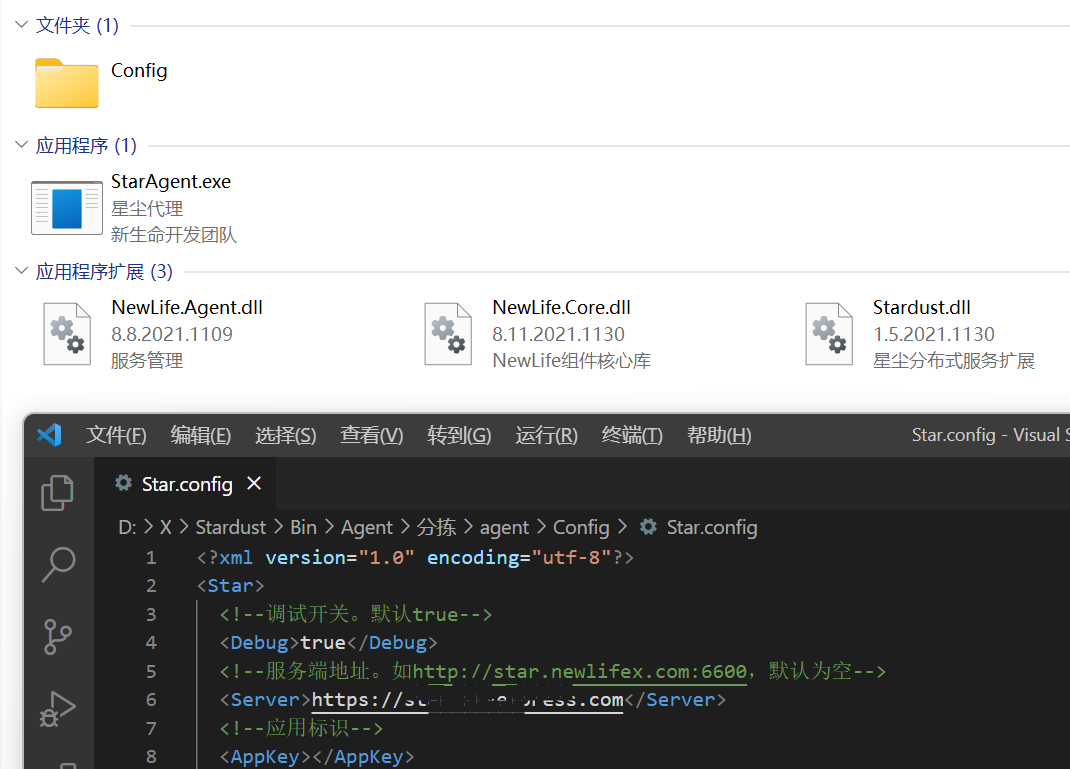Open the 终端(T) menu

[632, 435]
